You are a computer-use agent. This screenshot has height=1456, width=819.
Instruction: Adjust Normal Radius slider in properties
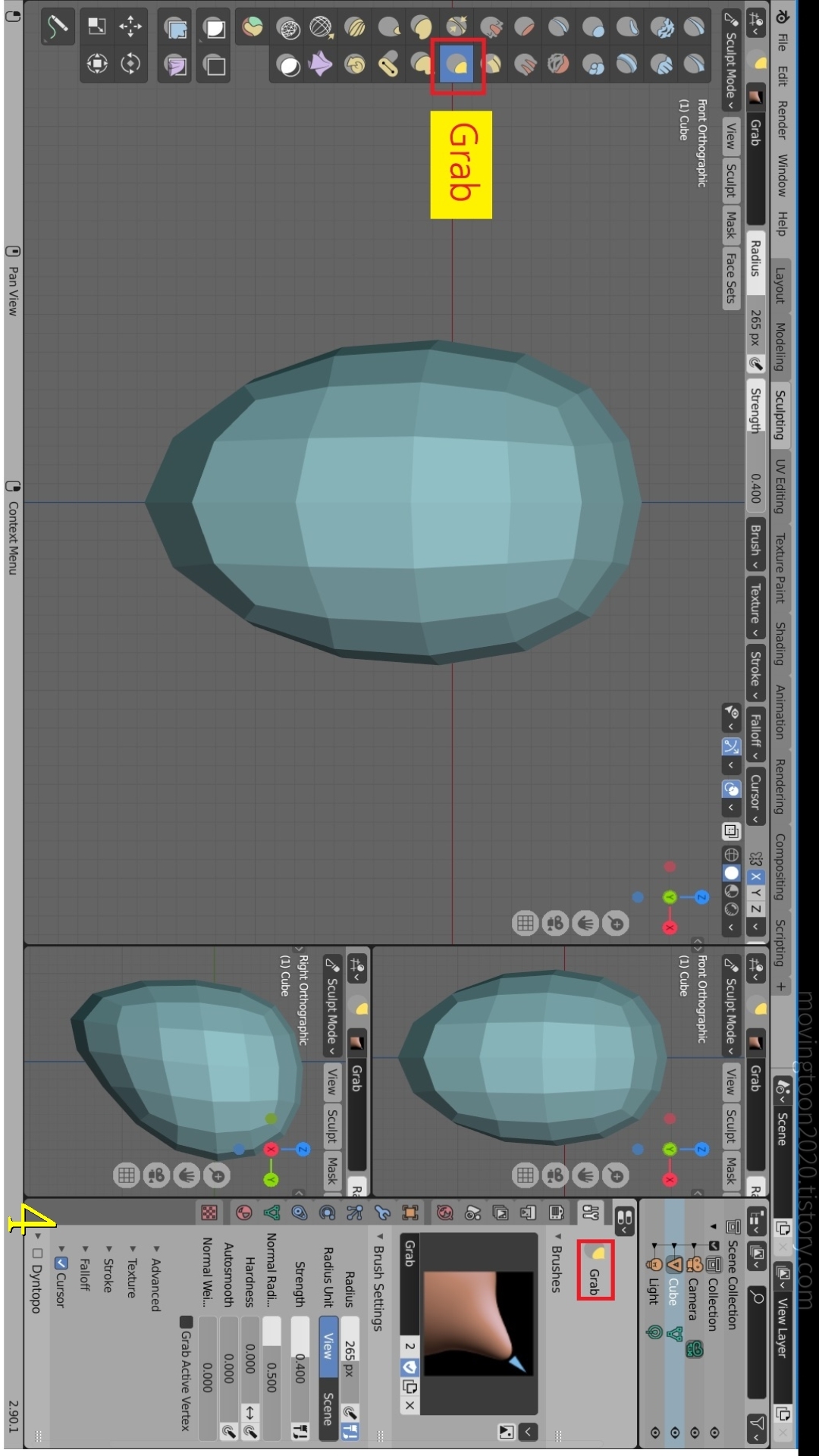tap(271, 1377)
